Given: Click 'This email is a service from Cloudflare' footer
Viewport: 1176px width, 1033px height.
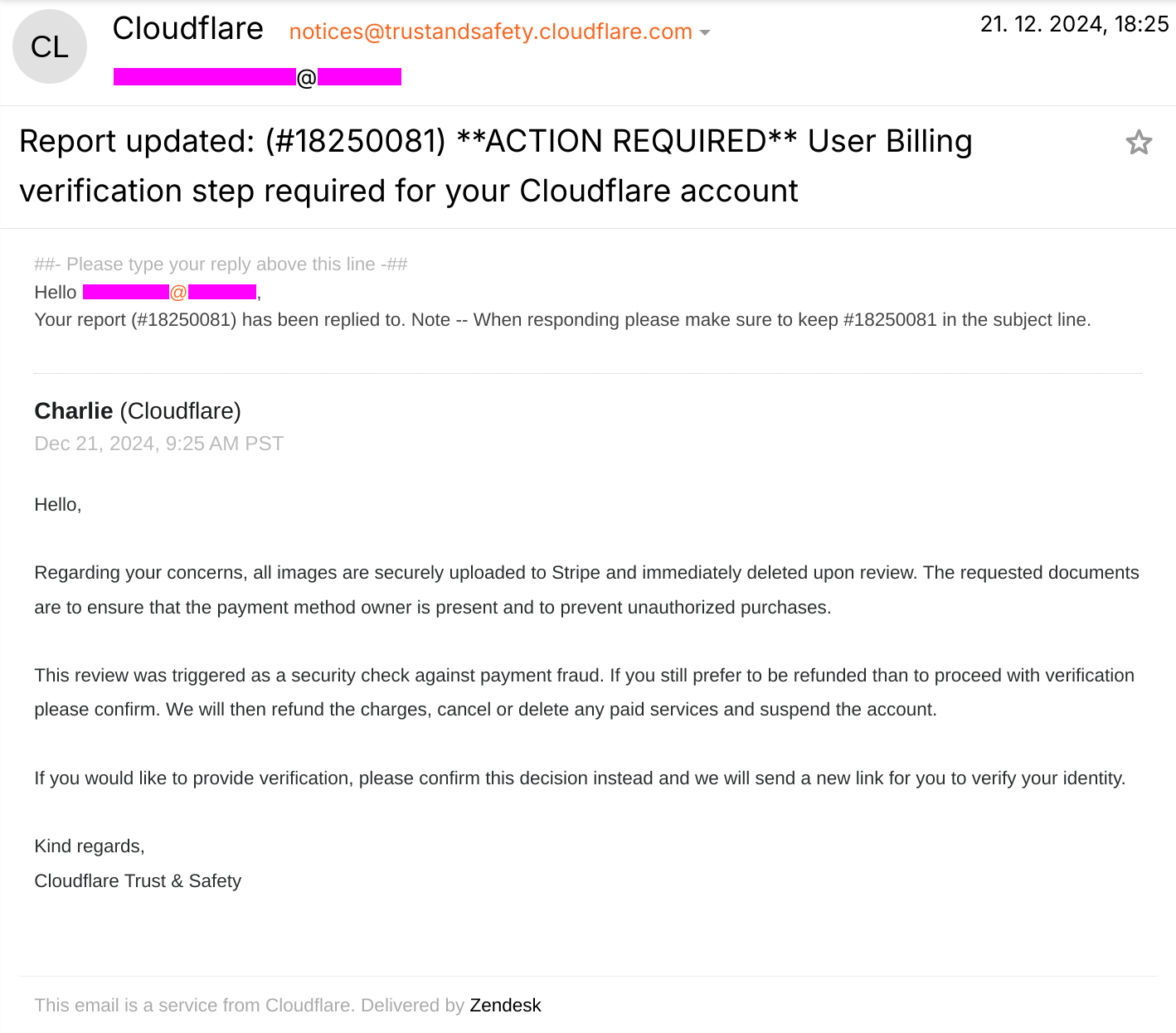Looking at the screenshot, I should point(194,1005).
